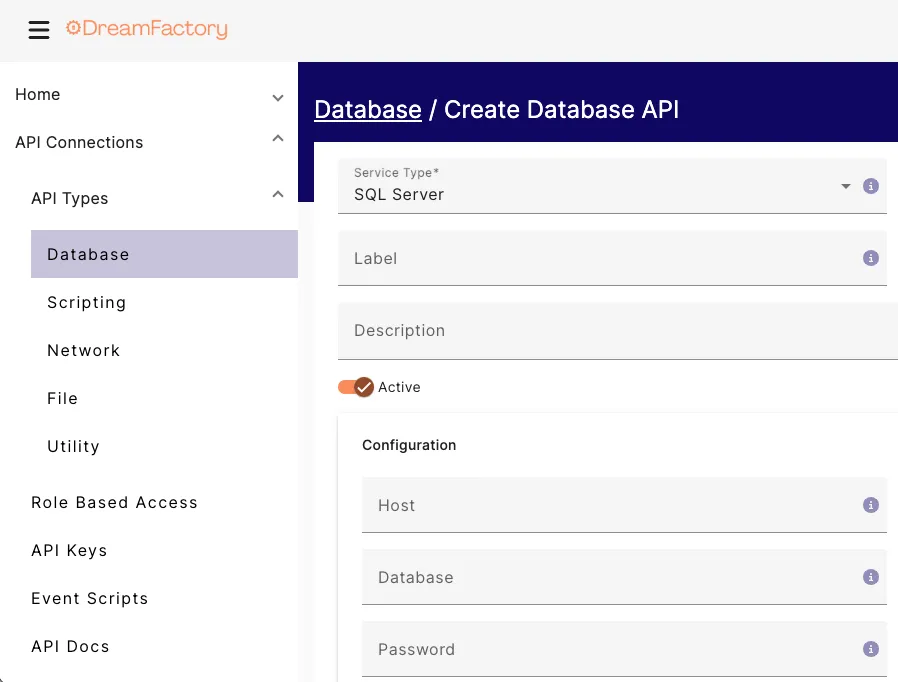This screenshot has height=682, width=898.
Task: Open the Service Type dropdown
Action: tap(845, 186)
